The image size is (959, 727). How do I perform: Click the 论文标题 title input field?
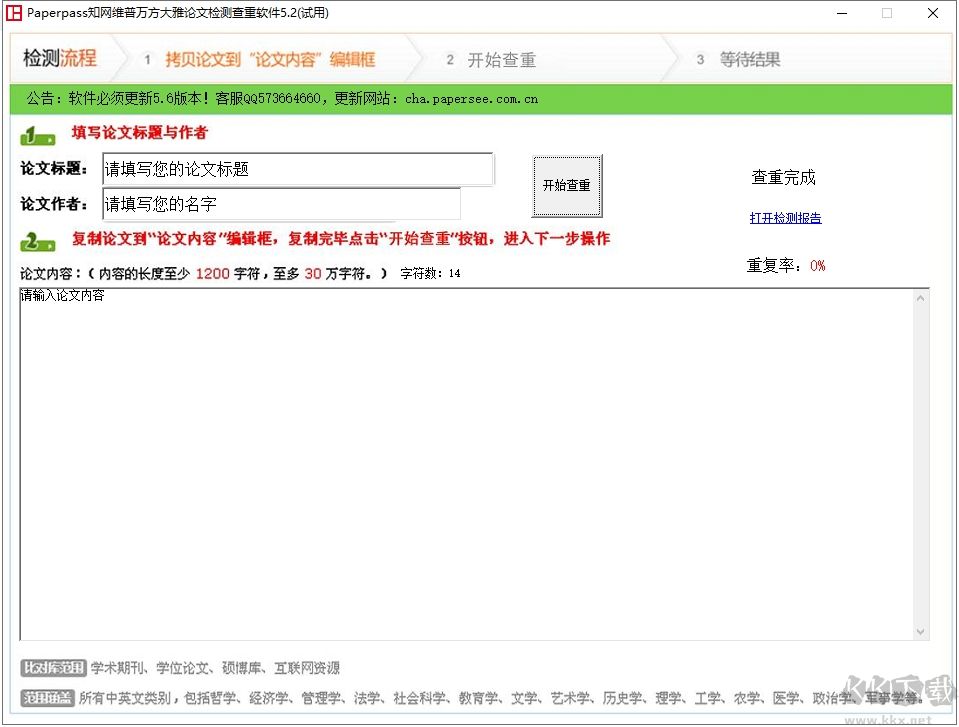pyautogui.click(x=296, y=169)
